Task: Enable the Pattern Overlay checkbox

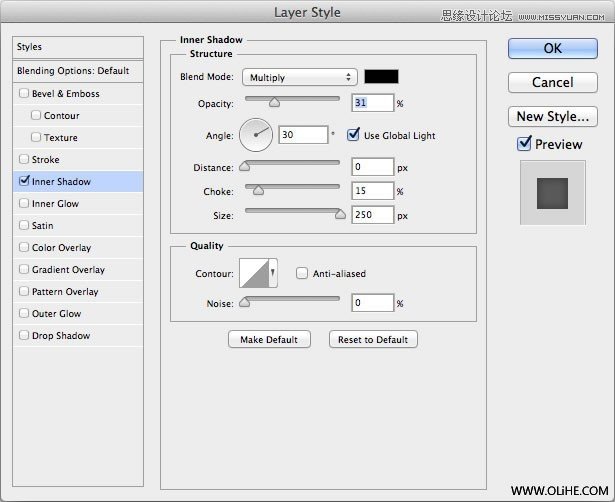Action: coord(24,291)
